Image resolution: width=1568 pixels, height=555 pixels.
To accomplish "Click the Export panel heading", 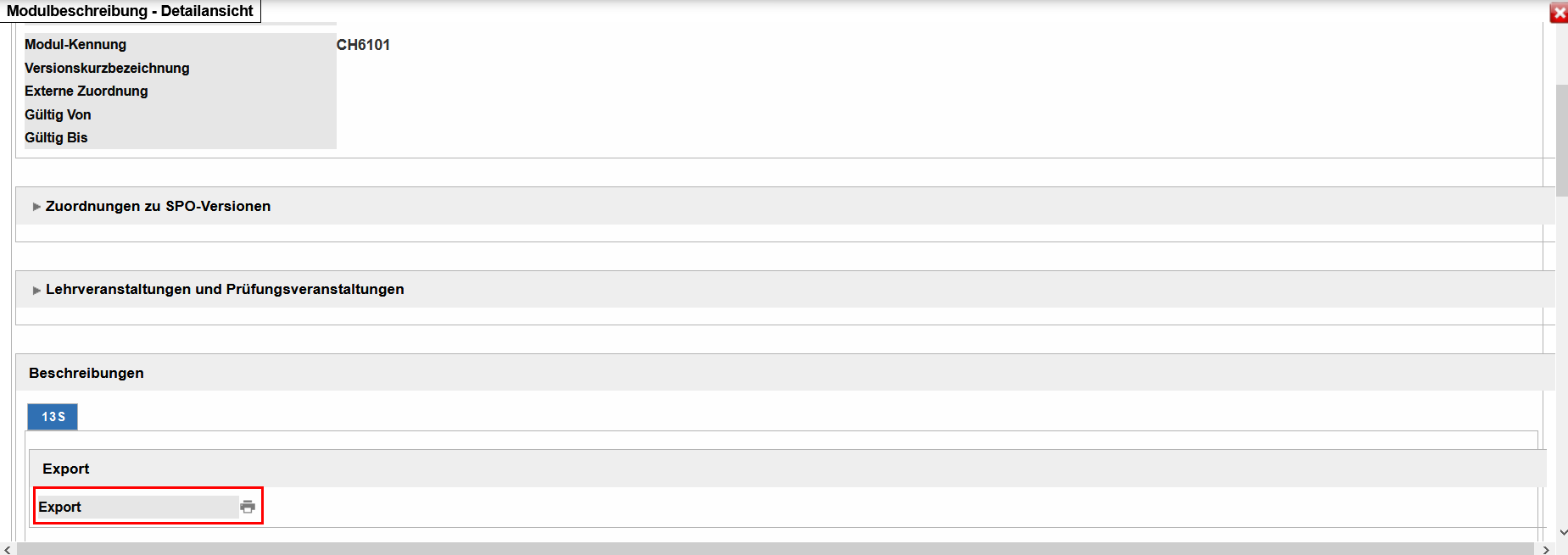I will [66, 469].
